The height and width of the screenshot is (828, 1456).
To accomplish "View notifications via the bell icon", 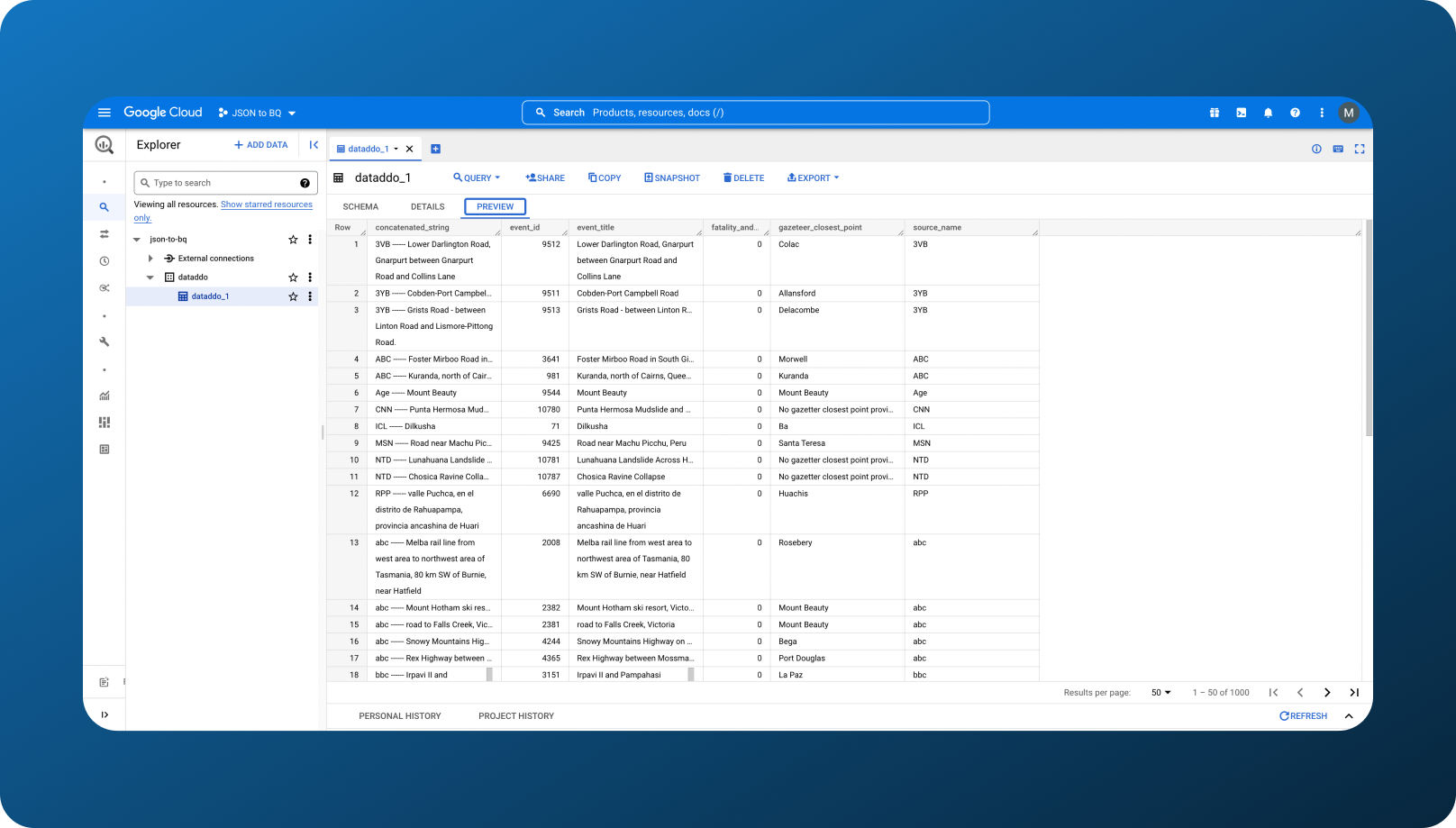I will point(1268,113).
